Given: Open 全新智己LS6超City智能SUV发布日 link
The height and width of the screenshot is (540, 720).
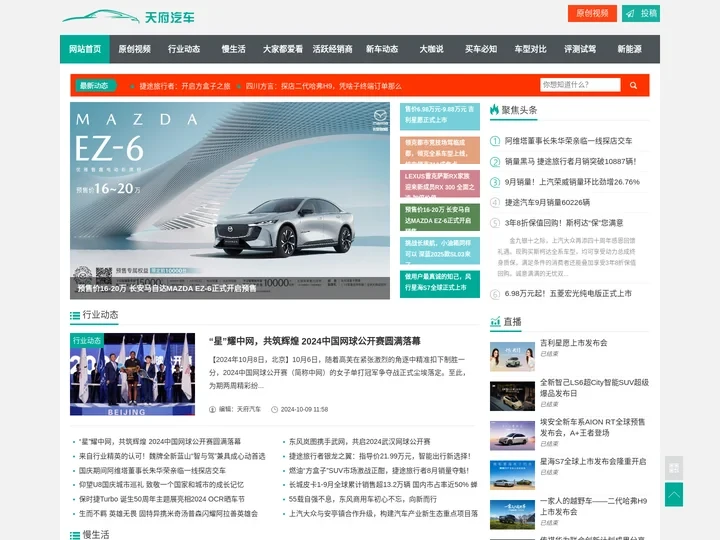Looking at the screenshot, I should click(x=594, y=388).
